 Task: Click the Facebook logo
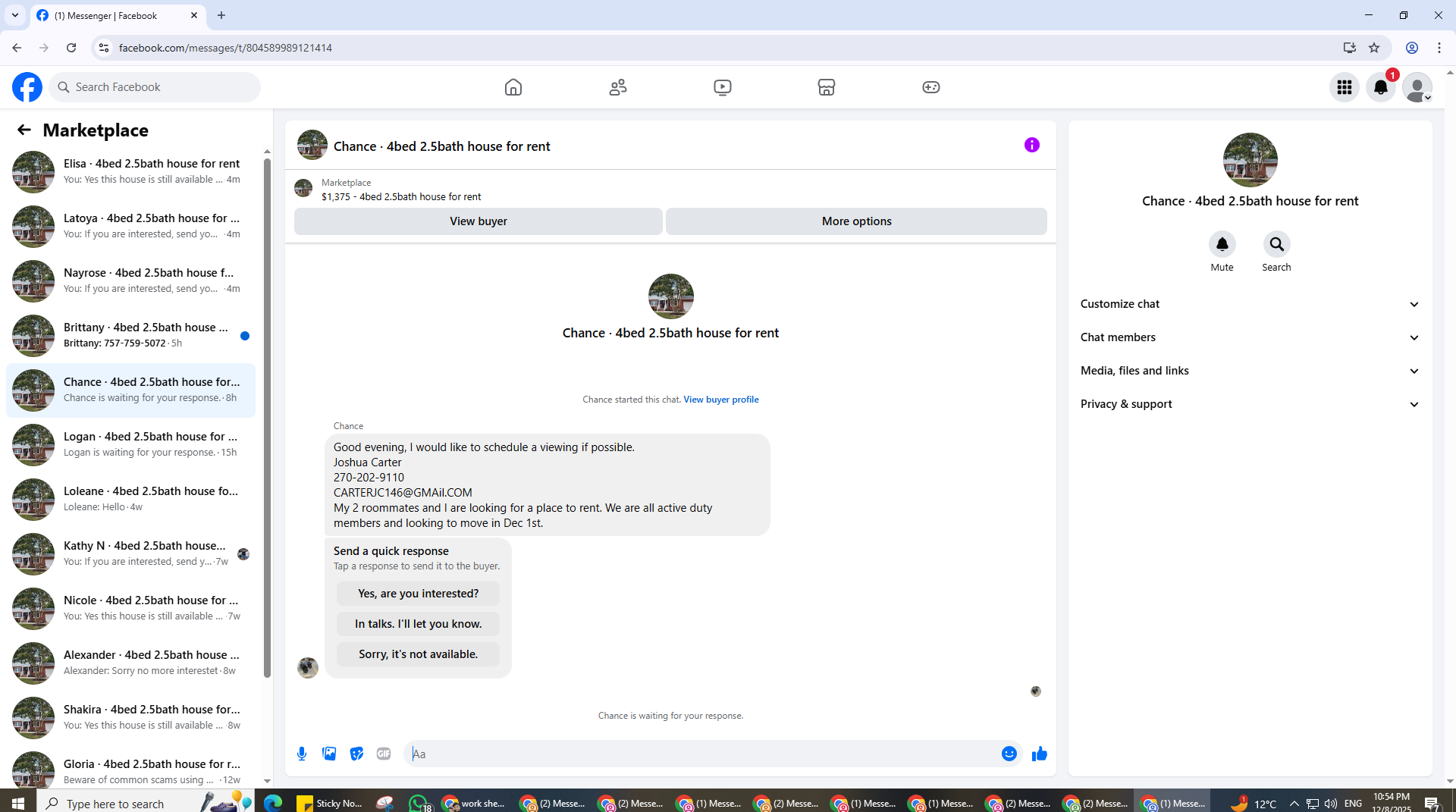[27, 87]
